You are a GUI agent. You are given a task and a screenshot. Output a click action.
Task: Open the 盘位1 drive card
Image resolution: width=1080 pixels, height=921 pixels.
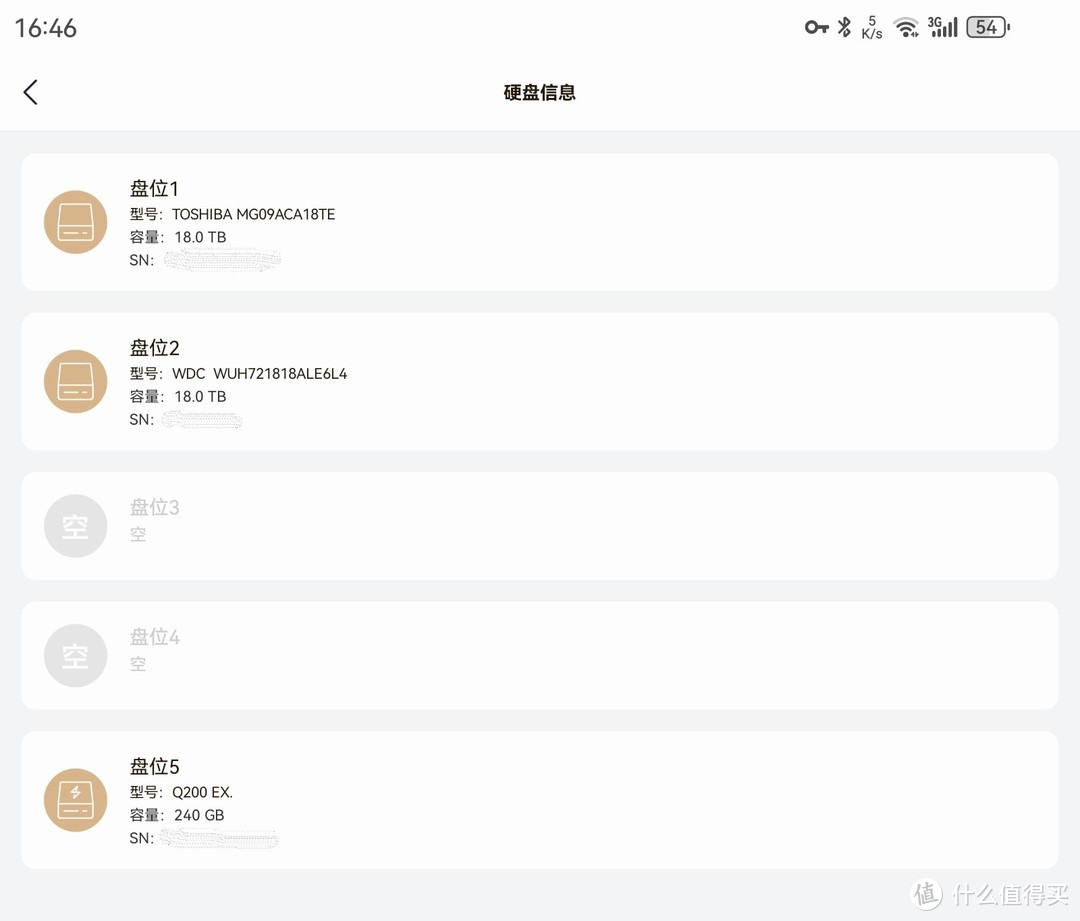pyautogui.click(x=539, y=222)
